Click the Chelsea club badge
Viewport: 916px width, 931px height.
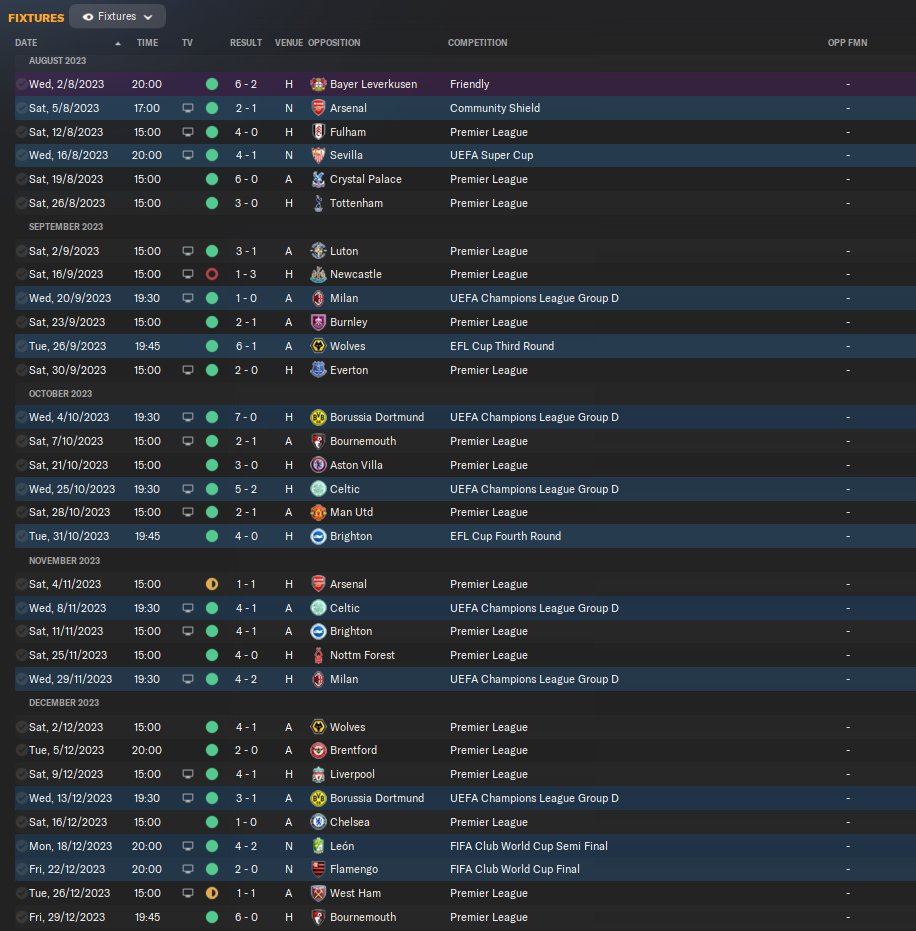click(x=318, y=822)
